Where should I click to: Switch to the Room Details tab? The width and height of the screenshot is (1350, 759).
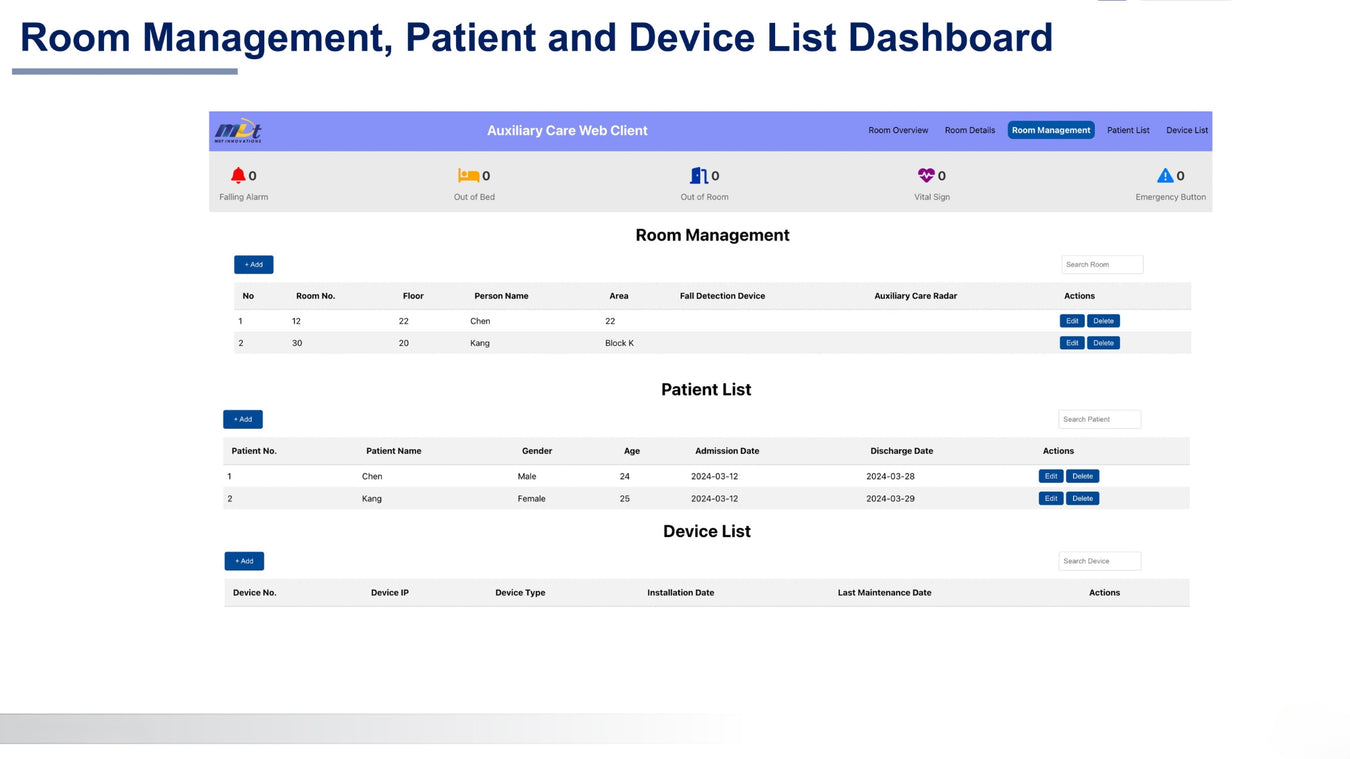pyautogui.click(x=969, y=130)
